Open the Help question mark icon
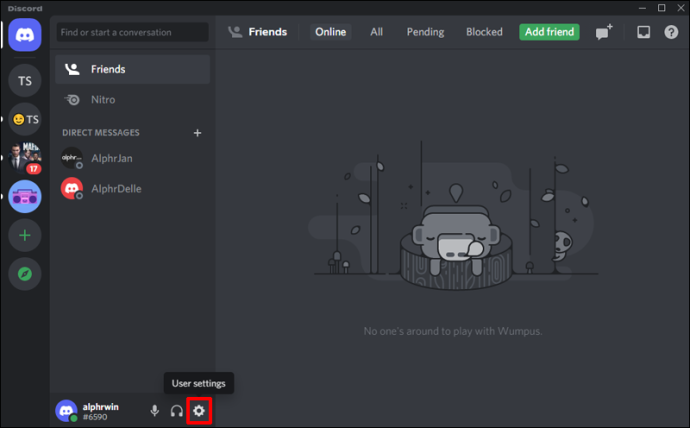The width and height of the screenshot is (690, 428). (671, 32)
